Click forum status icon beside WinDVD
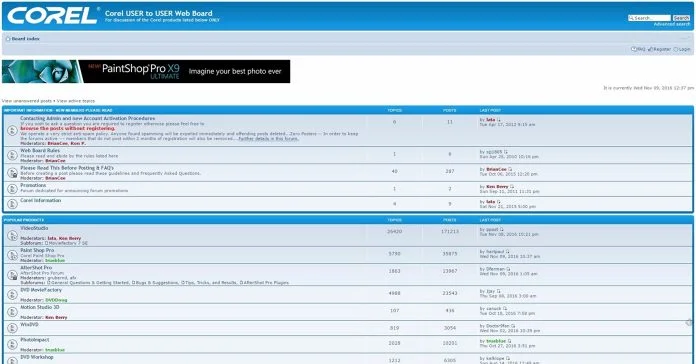The width and height of the screenshot is (696, 364). click(12, 328)
